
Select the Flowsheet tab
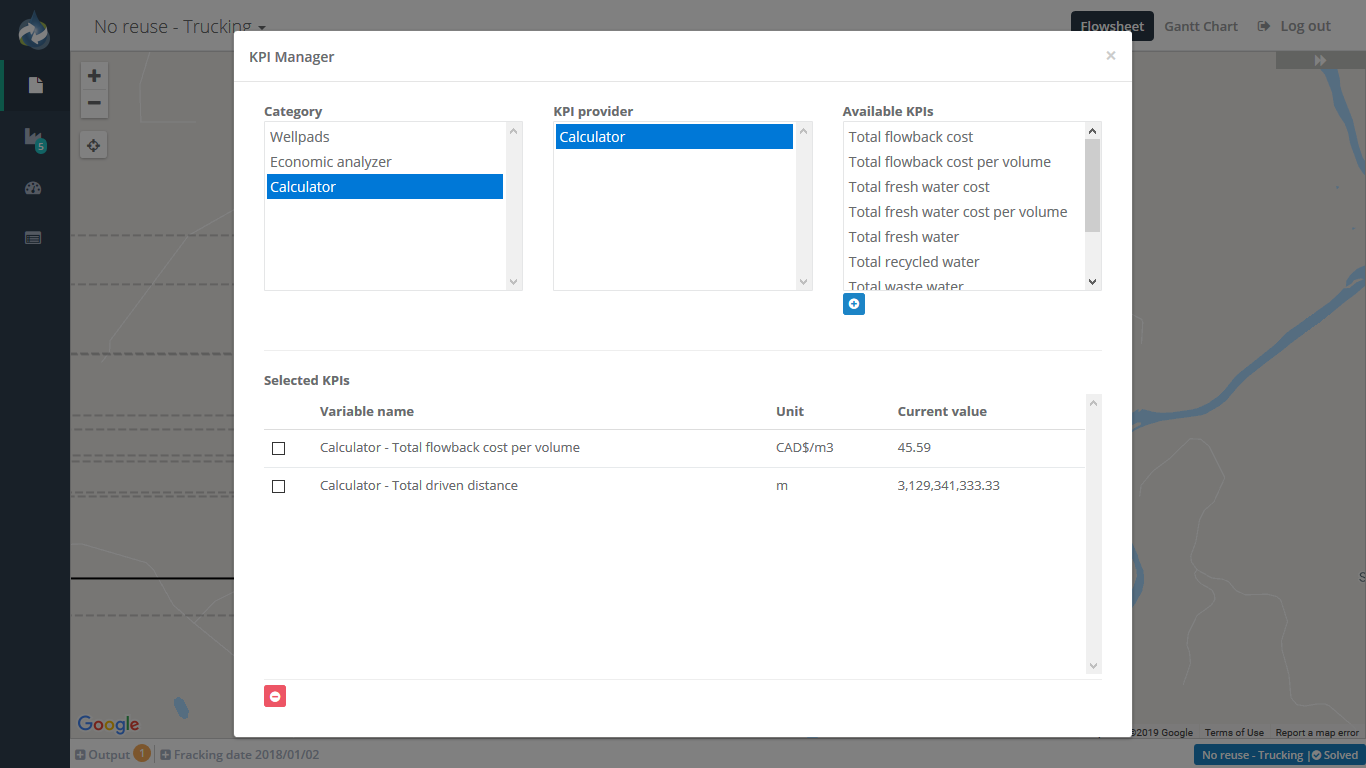point(1111,26)
